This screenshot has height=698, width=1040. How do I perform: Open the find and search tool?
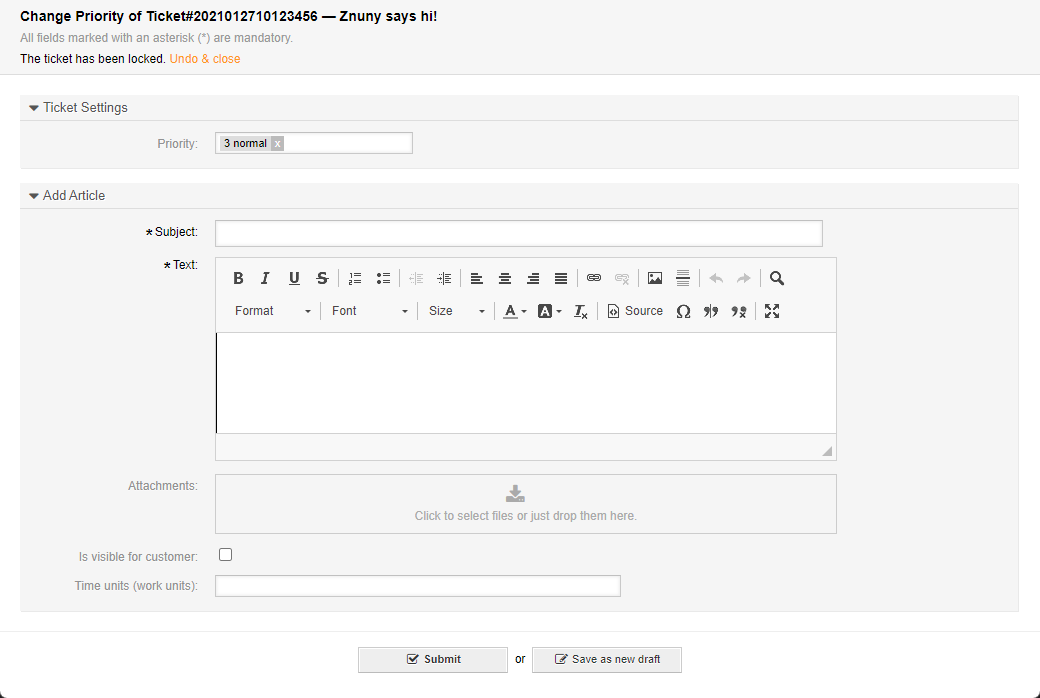[x=777, y=278]
